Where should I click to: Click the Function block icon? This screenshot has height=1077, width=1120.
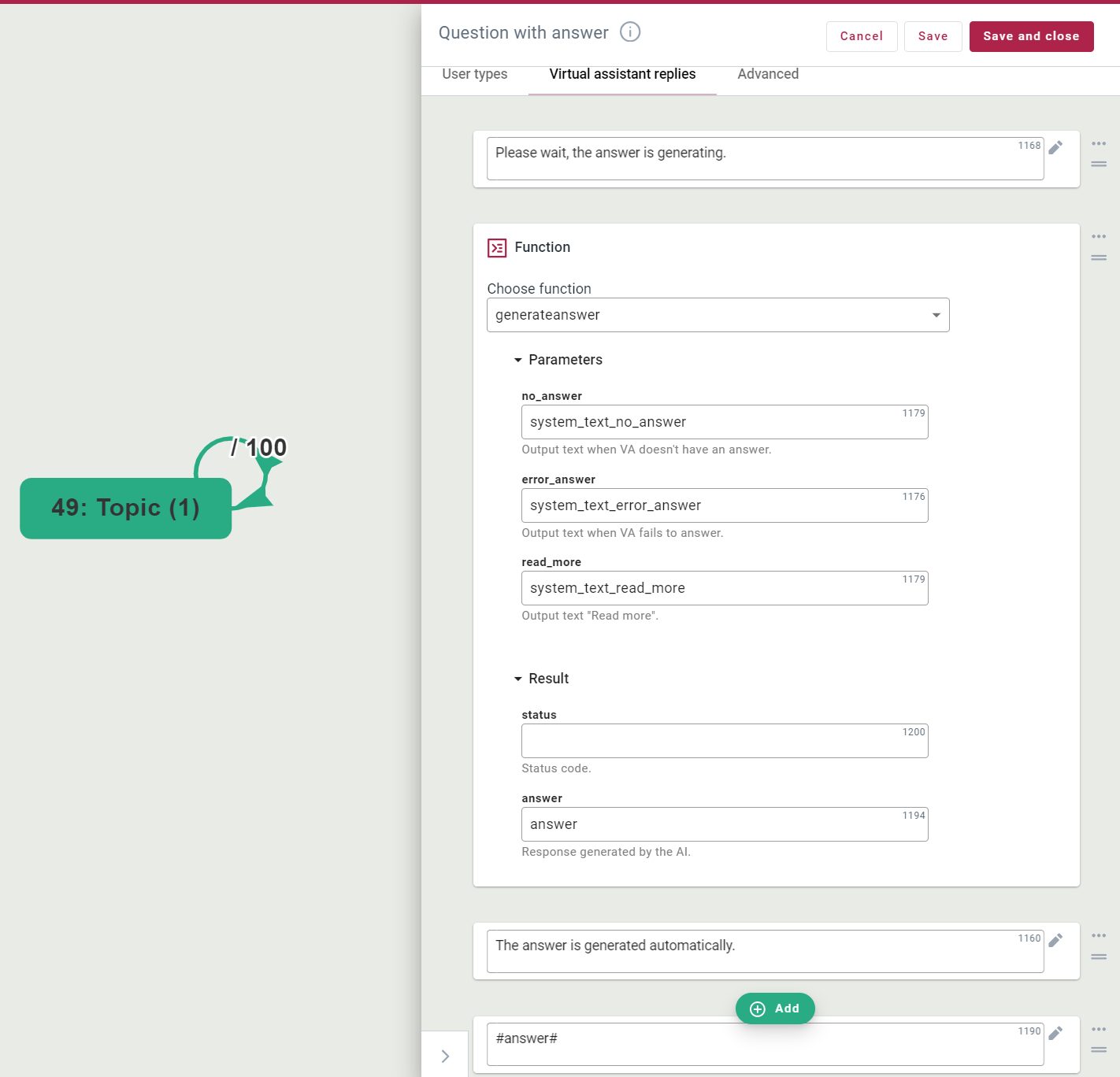pos(497,248)
